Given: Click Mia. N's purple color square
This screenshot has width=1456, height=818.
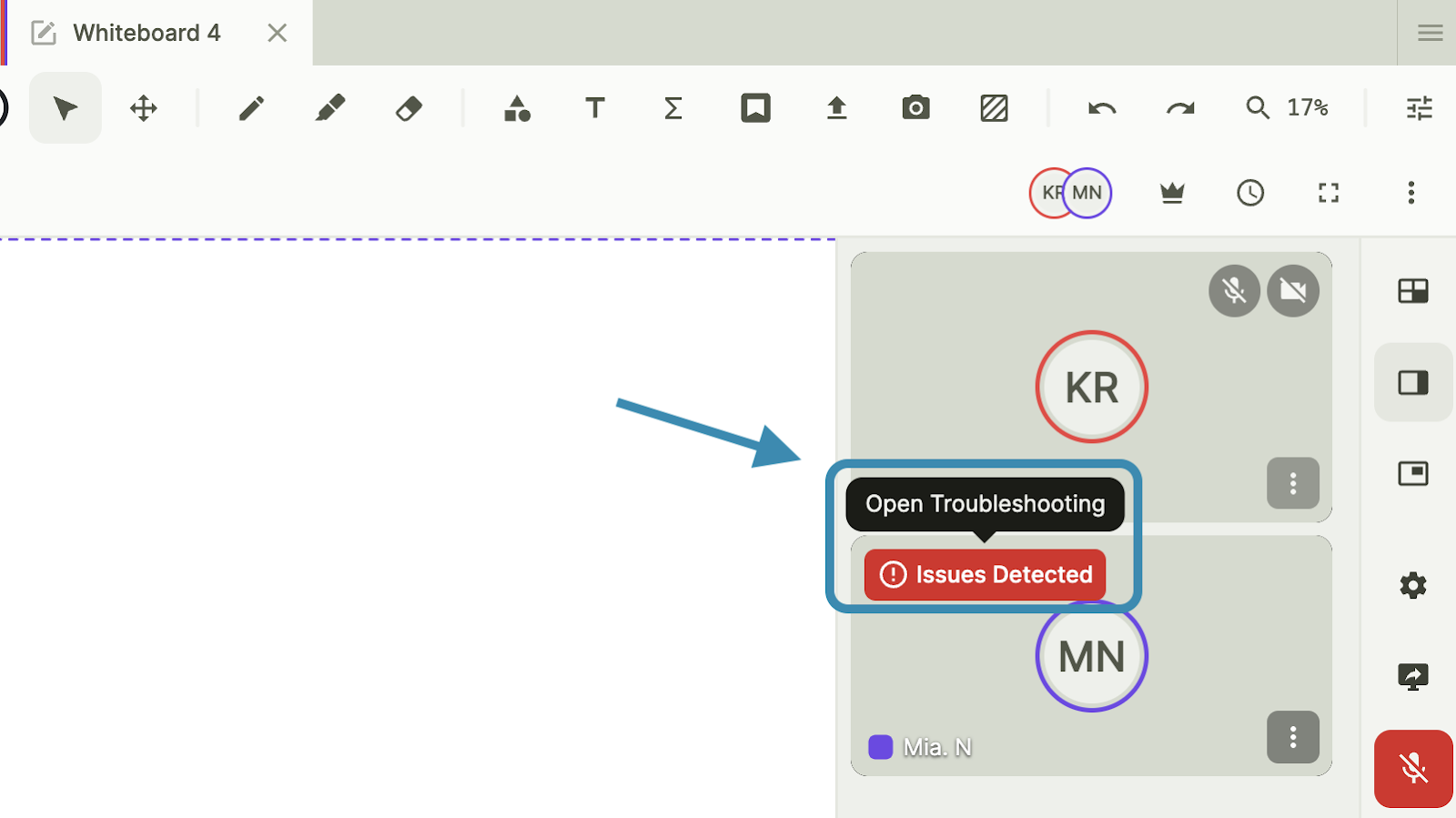Looking at the screenshot, I should (880, 747).
